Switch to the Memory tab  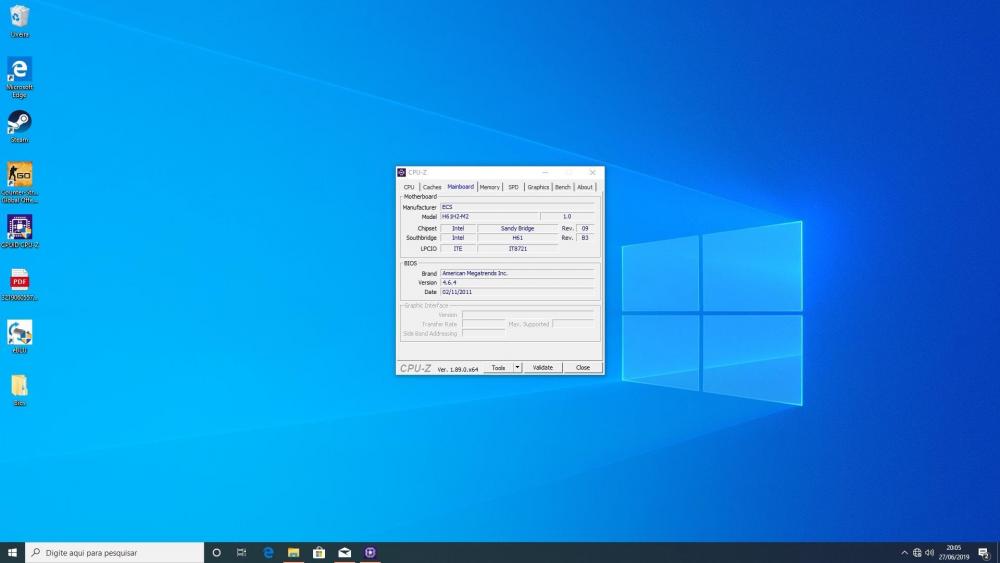[x=489, y=187]
